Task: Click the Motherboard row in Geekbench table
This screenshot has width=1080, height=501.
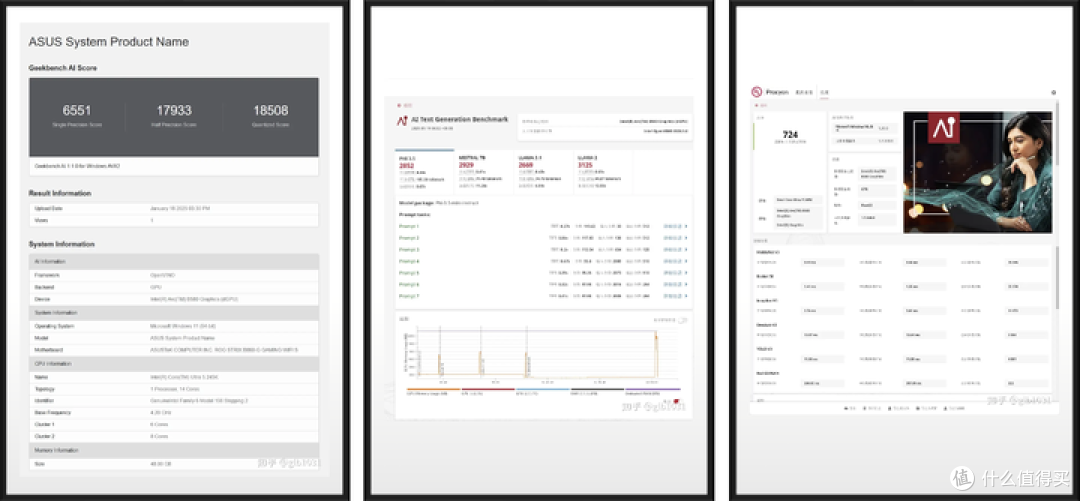Action: [174, 351]
